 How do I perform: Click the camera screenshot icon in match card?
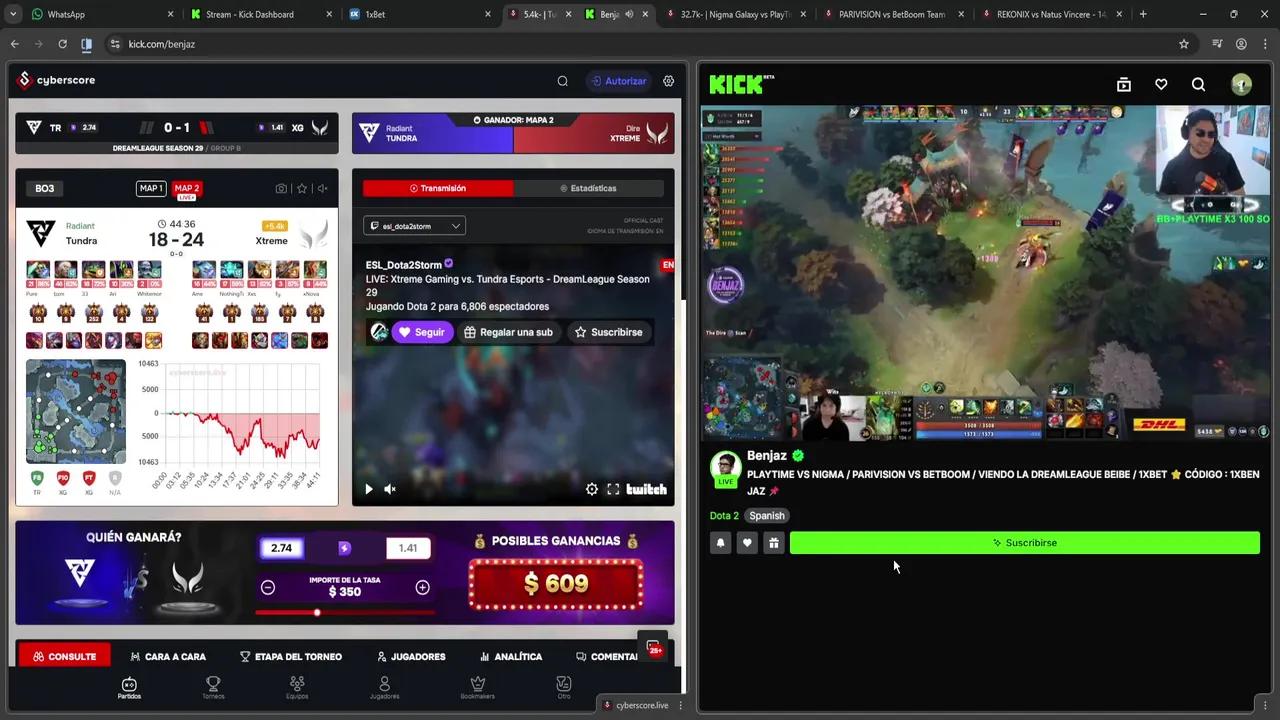[281, 188]
